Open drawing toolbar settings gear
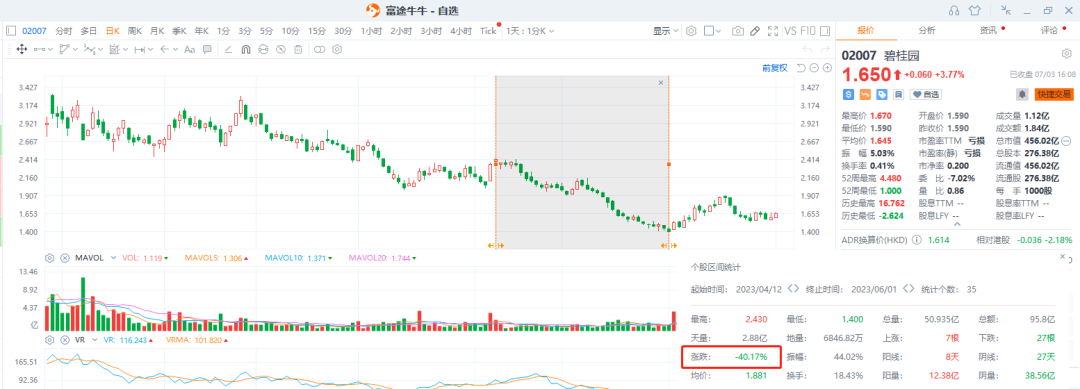The image size is (1080, 389). (338, 49)
